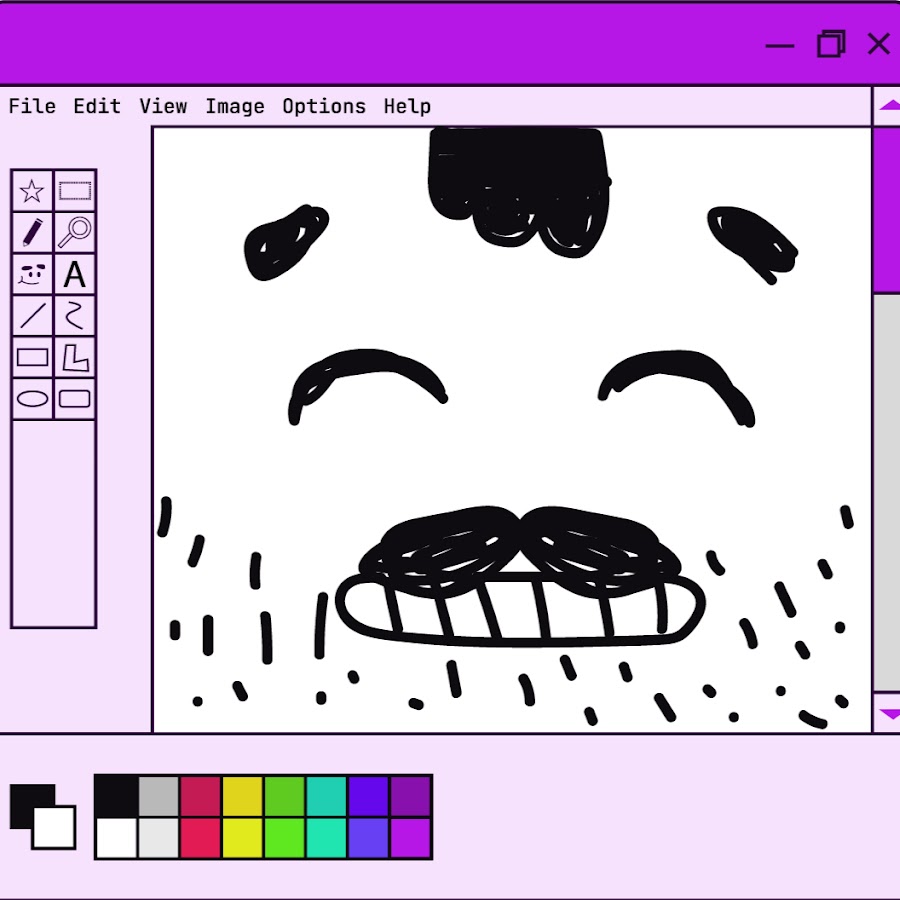Image resolution: width=900 pixels, height=900 pixels.
Task: Pick the bright pink-red swatch in bottom row
Action: click(x=200, y=838)
